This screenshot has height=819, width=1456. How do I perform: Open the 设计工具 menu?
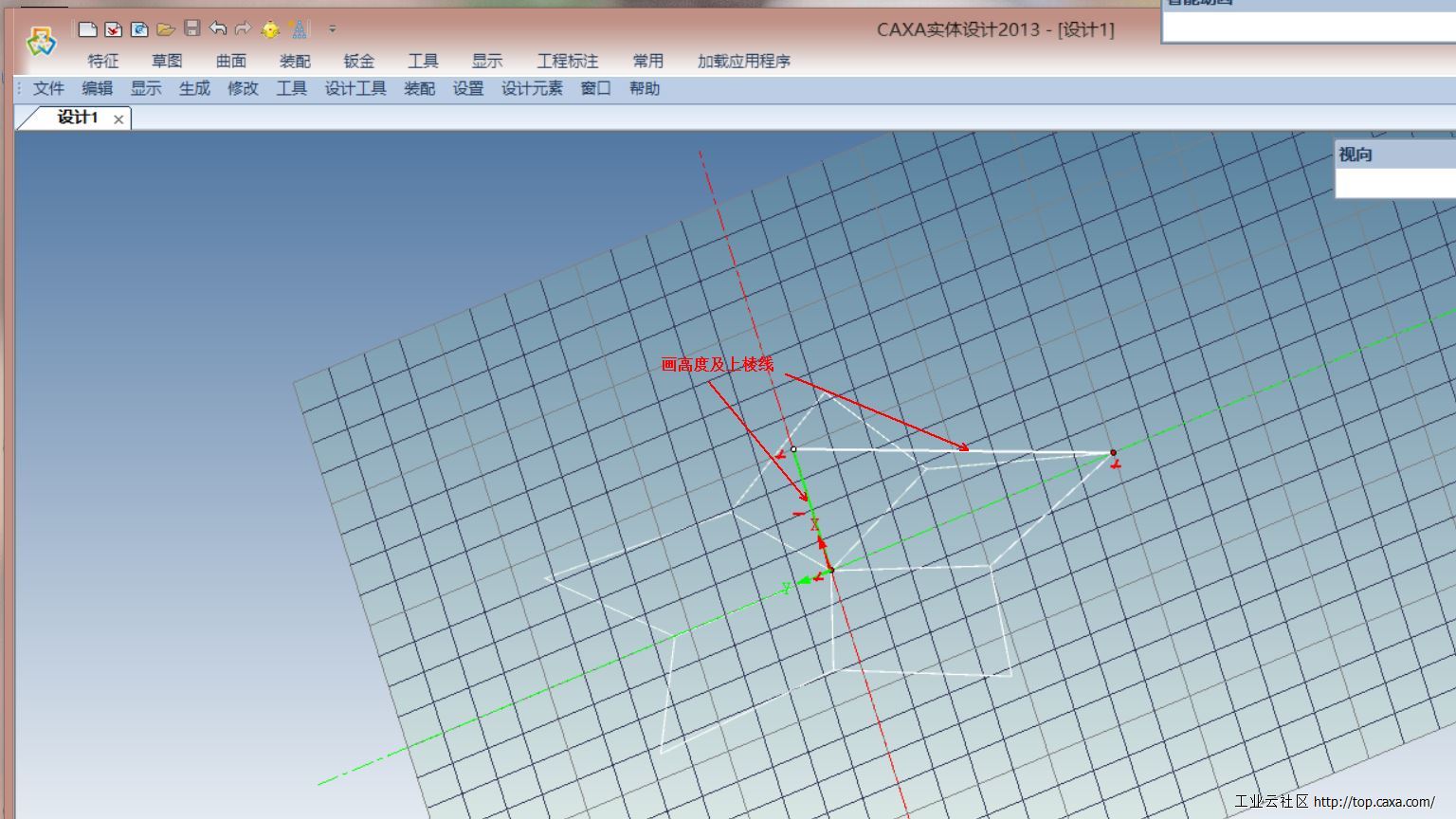pos(355,88)
